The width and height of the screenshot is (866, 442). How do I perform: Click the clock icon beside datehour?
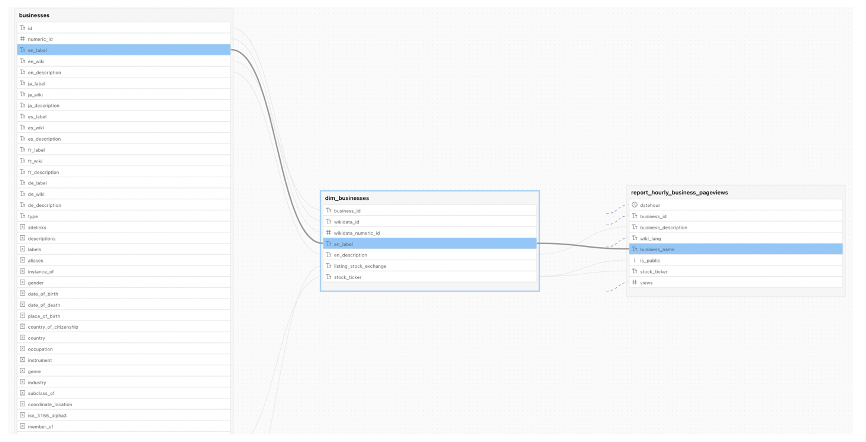point(635,205)
